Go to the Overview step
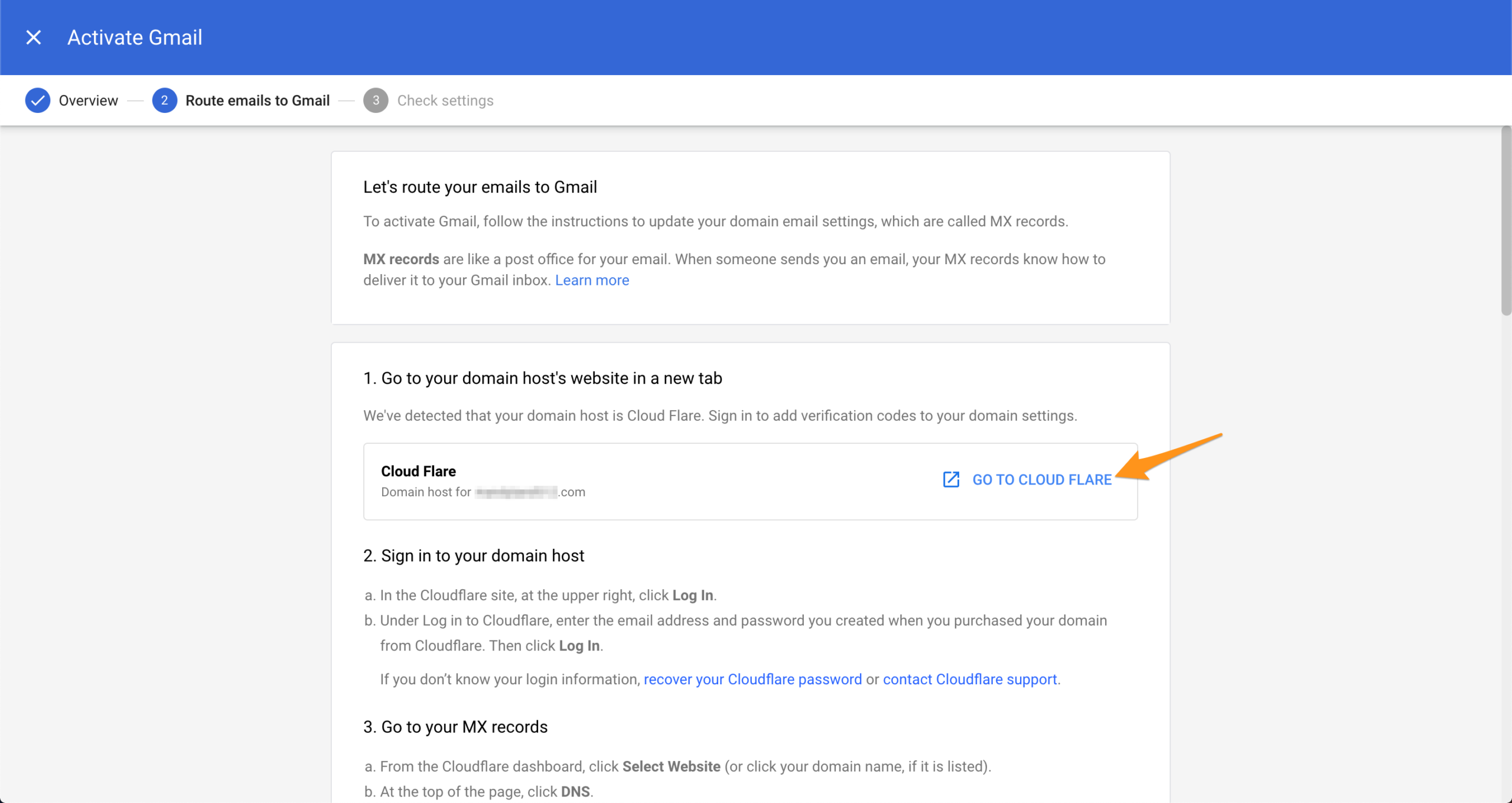1512x803 pixels. [x=88, y=100]
